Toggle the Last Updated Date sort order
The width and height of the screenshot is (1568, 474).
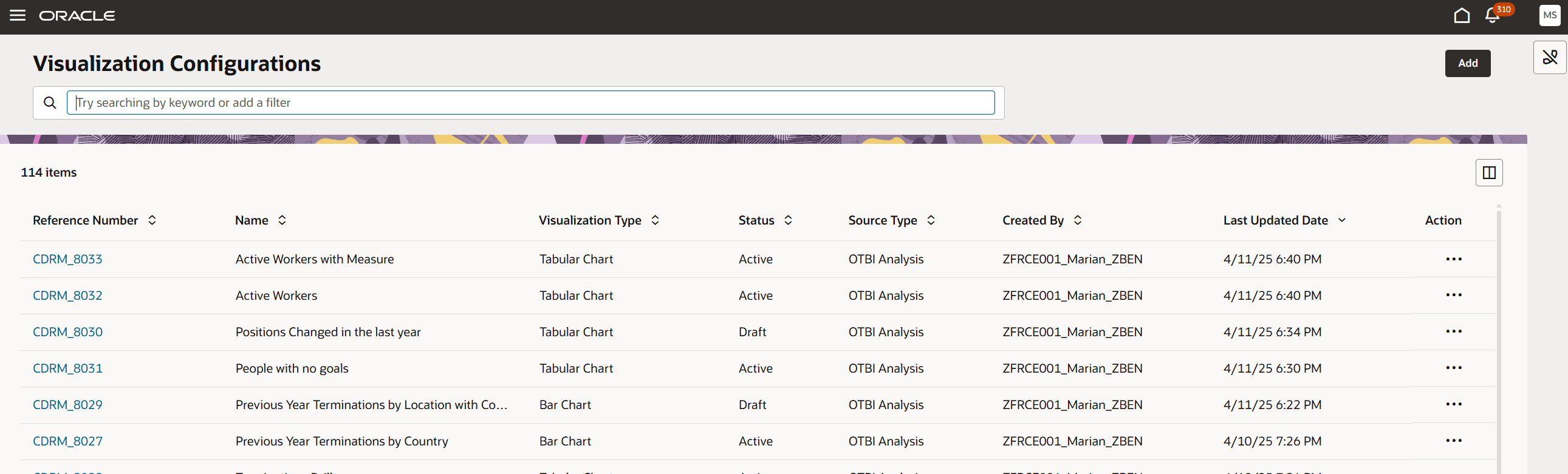(1341, 220)
